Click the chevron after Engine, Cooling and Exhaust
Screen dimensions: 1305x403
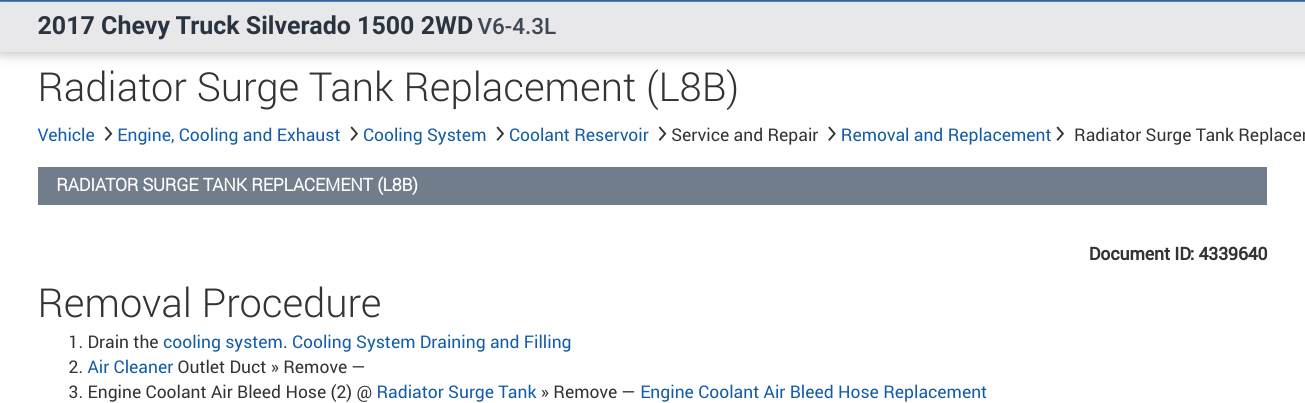pos(353,134)
